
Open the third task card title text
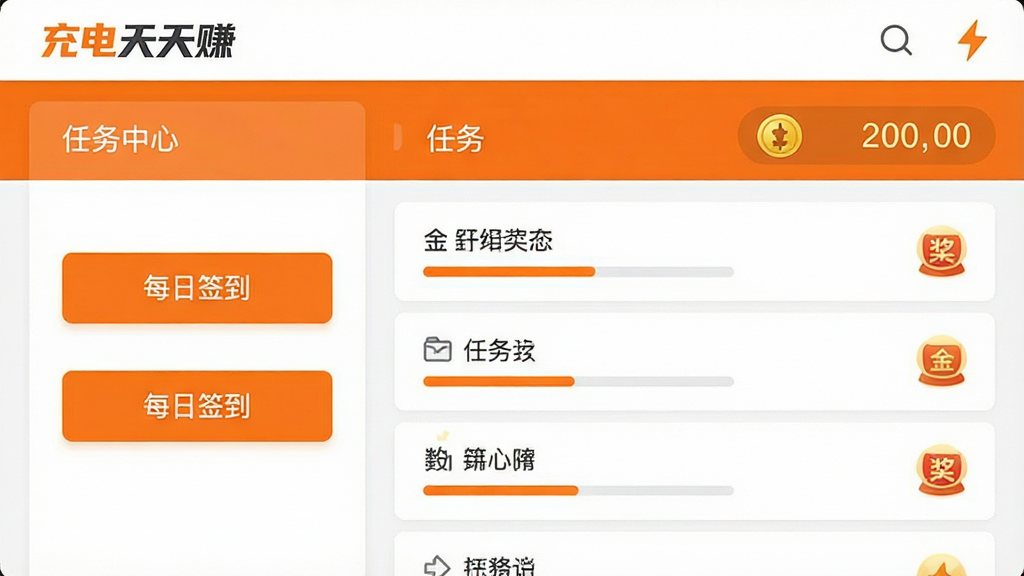[480, 460]
